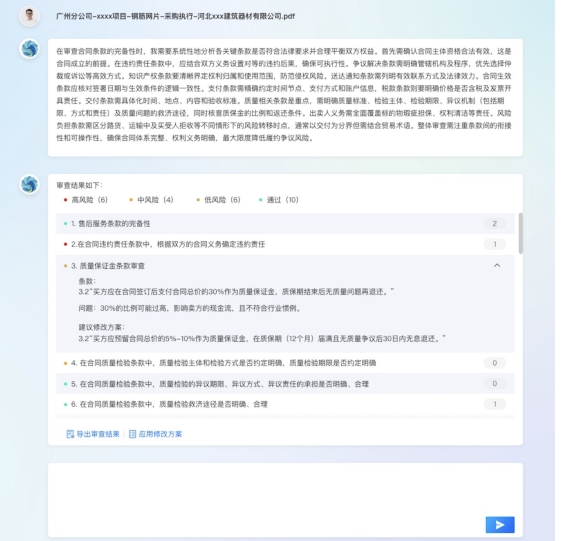This screenshot has height=541, width=563.
Task: Click the first AI assistant swirl avatar
Action: click(x=29, y=48)
